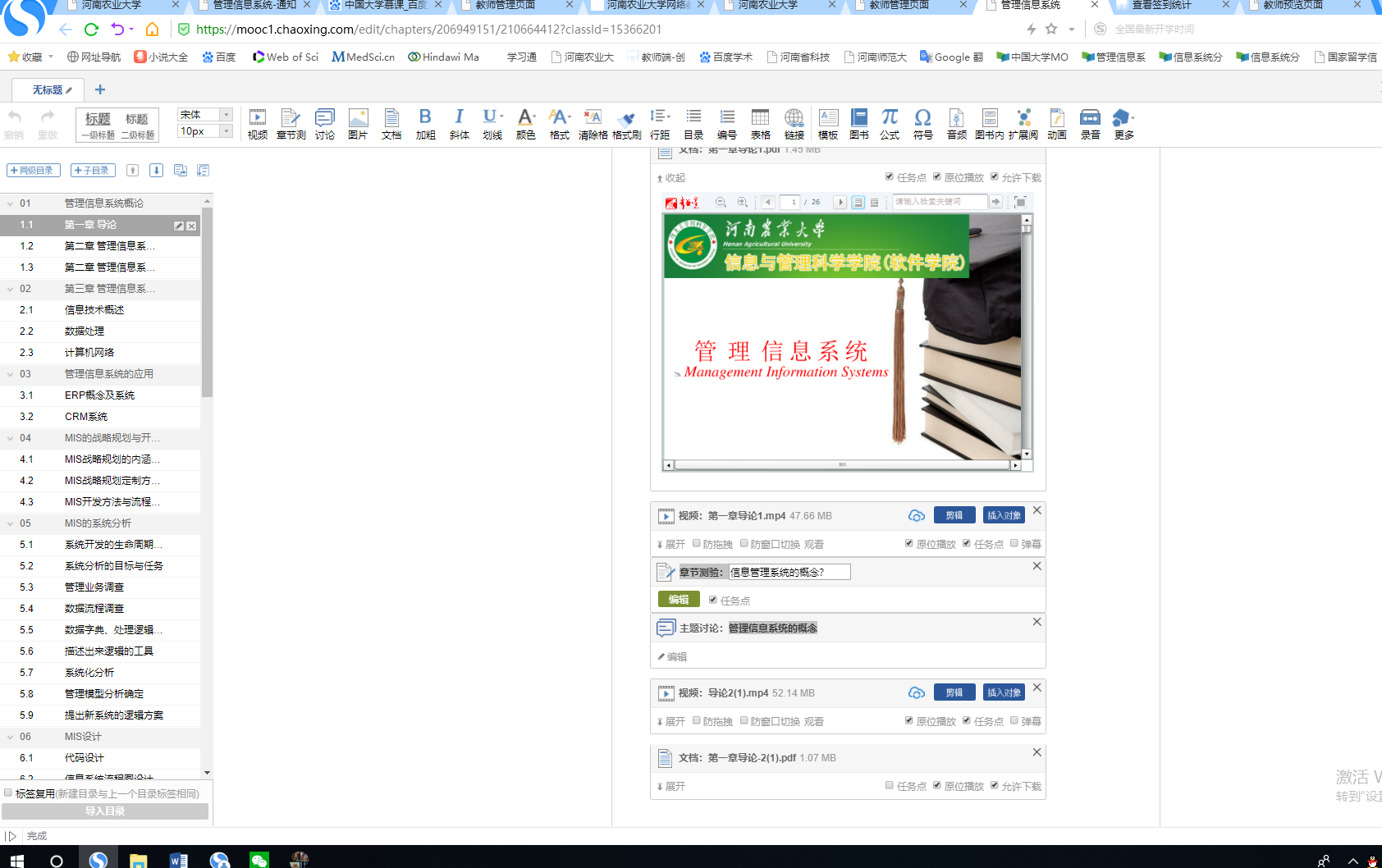This screenshot has height=868, width=1382.
Task: Click the 视频 (video) insert icon
Action: point(257,124)
